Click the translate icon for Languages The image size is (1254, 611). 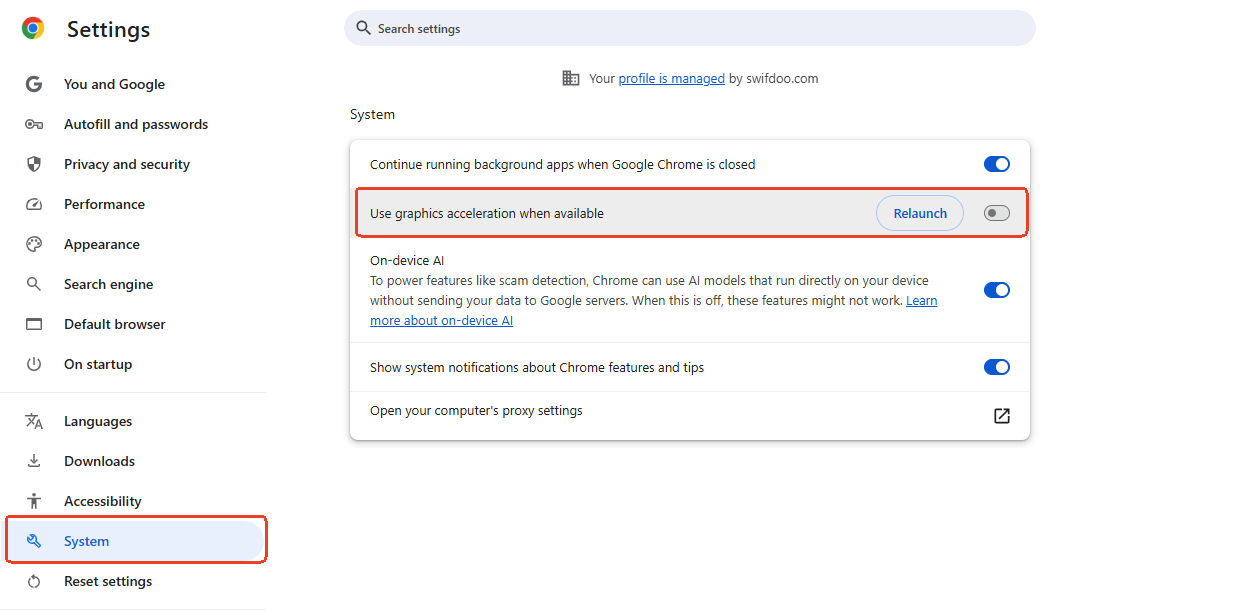pyautogui.click(x=34, y=421)
